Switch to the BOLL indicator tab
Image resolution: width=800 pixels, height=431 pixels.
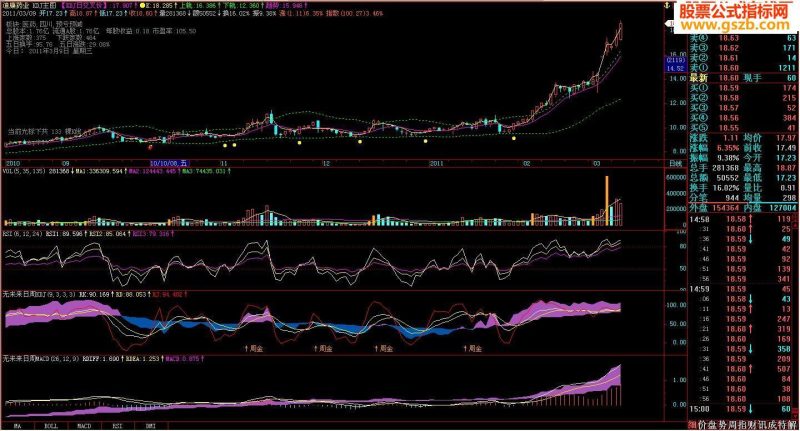(x=51, y=426)
